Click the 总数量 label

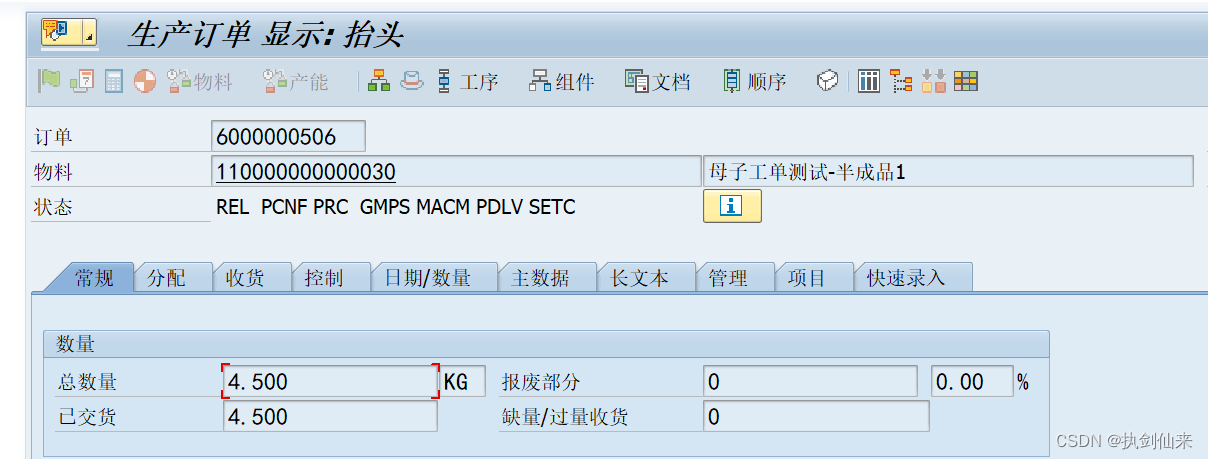coord(87,382)
